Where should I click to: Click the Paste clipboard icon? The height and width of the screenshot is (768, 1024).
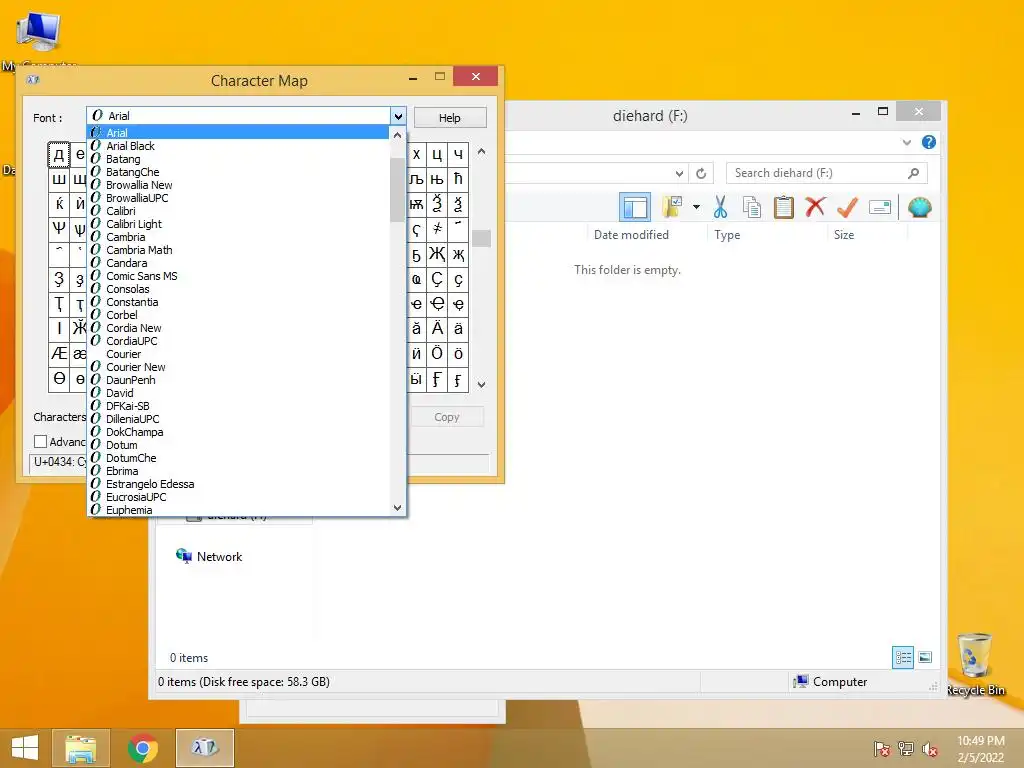[x=783, y=208]
